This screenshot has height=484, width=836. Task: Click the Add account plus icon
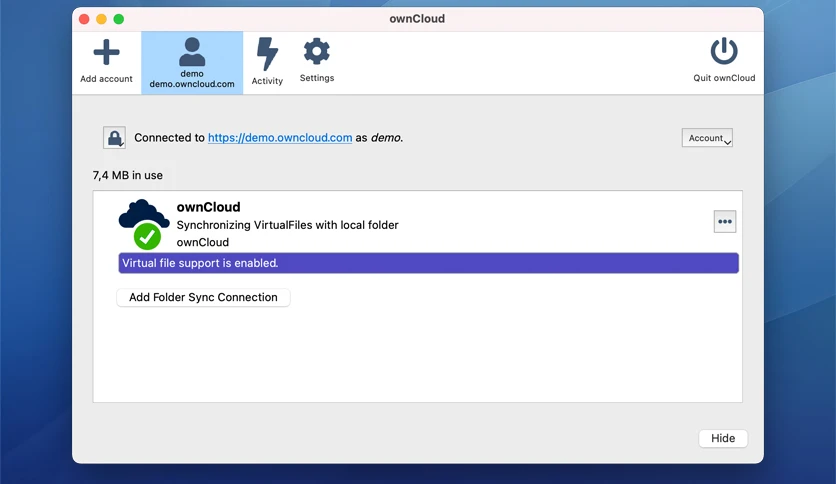tap(106, 52)
